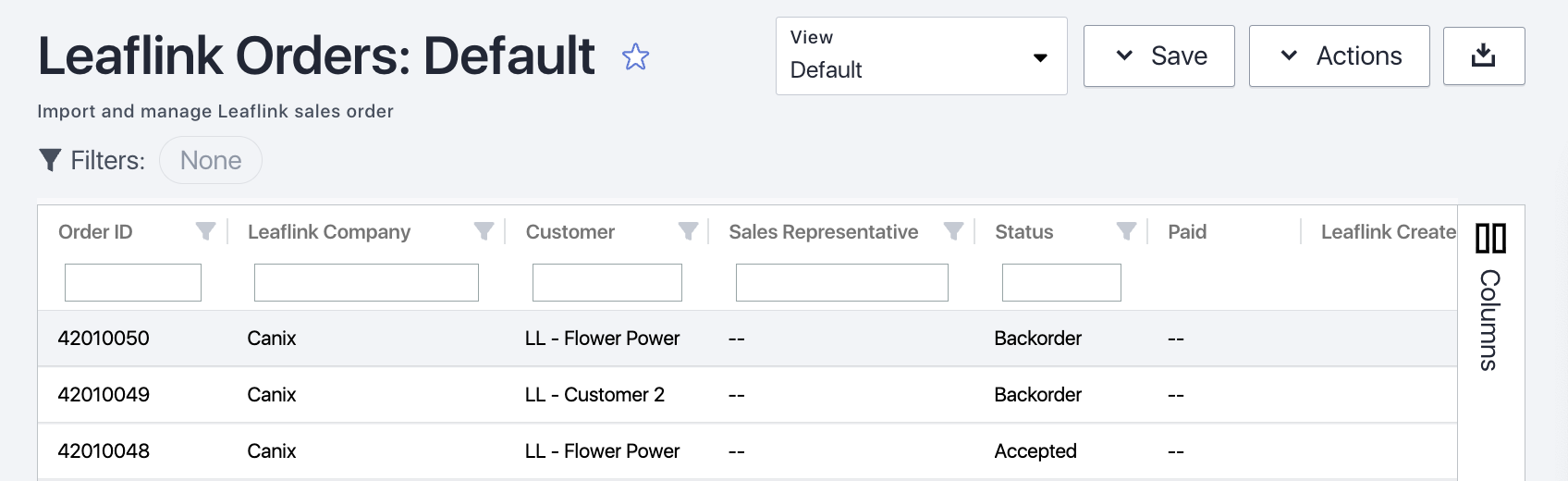Star the Leaflink Orders view as favorite
The height and width of the screenshot is (481, 1568).
[x=635, y=57]
